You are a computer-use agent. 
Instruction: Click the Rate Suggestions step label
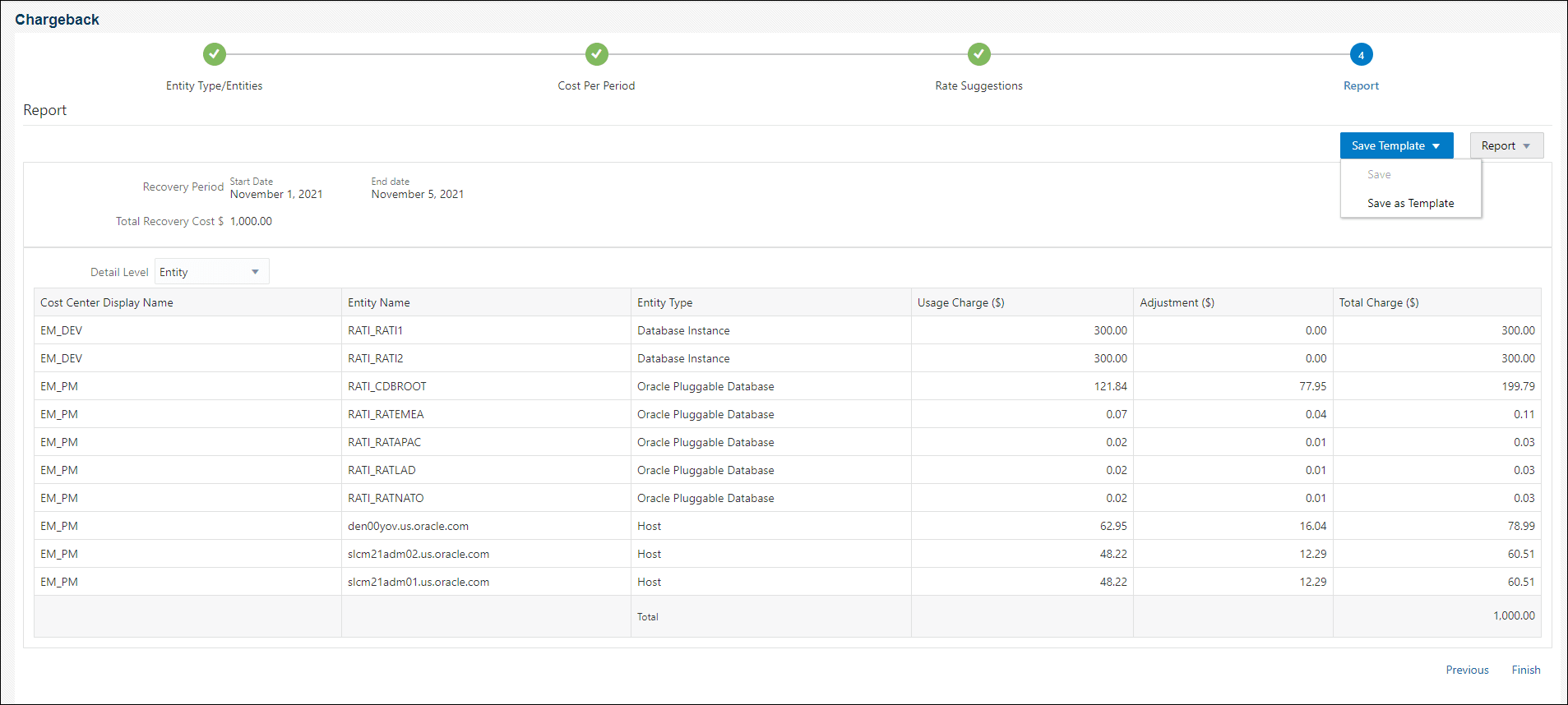pyautogui.click(x=978, y=85)
